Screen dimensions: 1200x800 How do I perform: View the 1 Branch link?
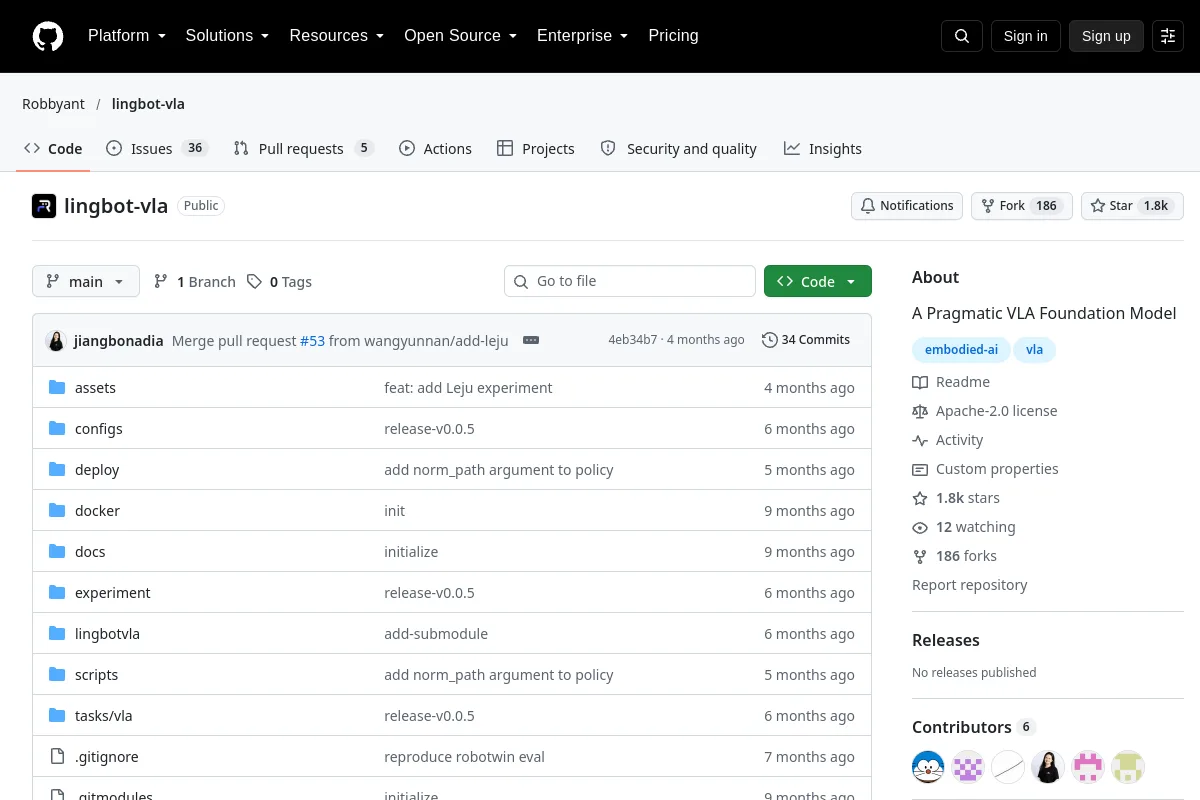[x=194, y=282]
